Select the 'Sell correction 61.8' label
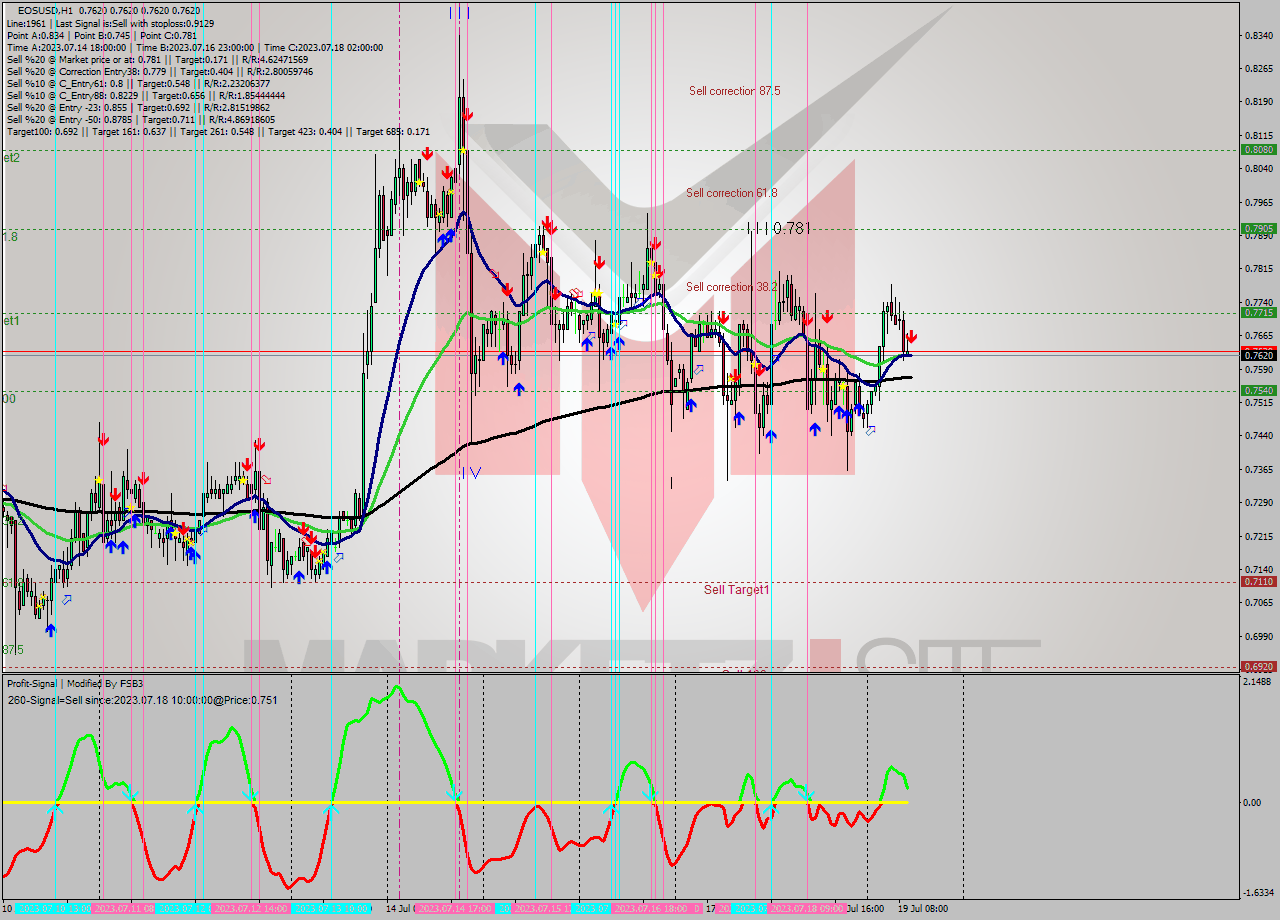The width and height of the screenshot is (1280, 920). [731, 193]
